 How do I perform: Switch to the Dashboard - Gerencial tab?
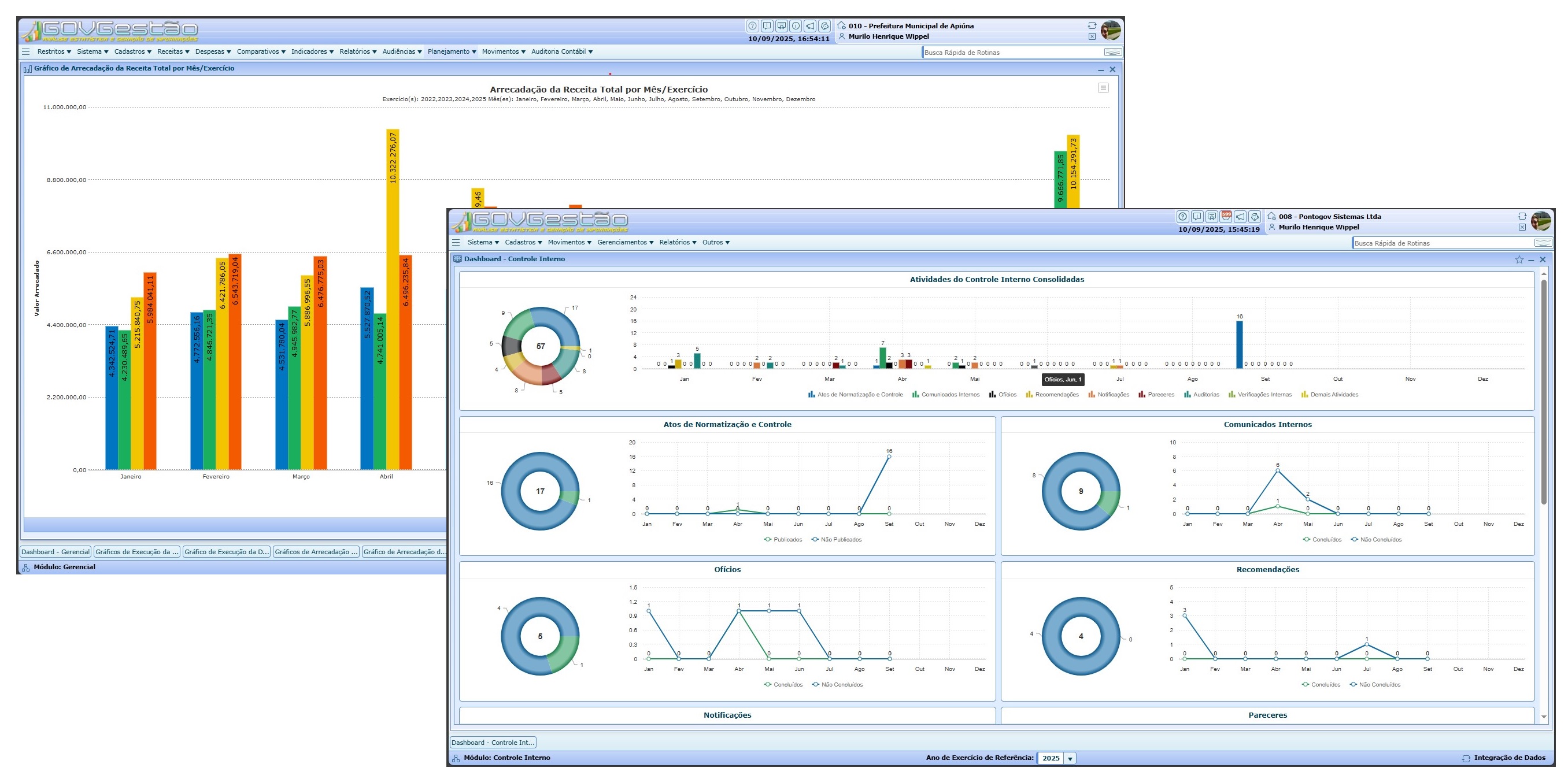coord(56,552)
